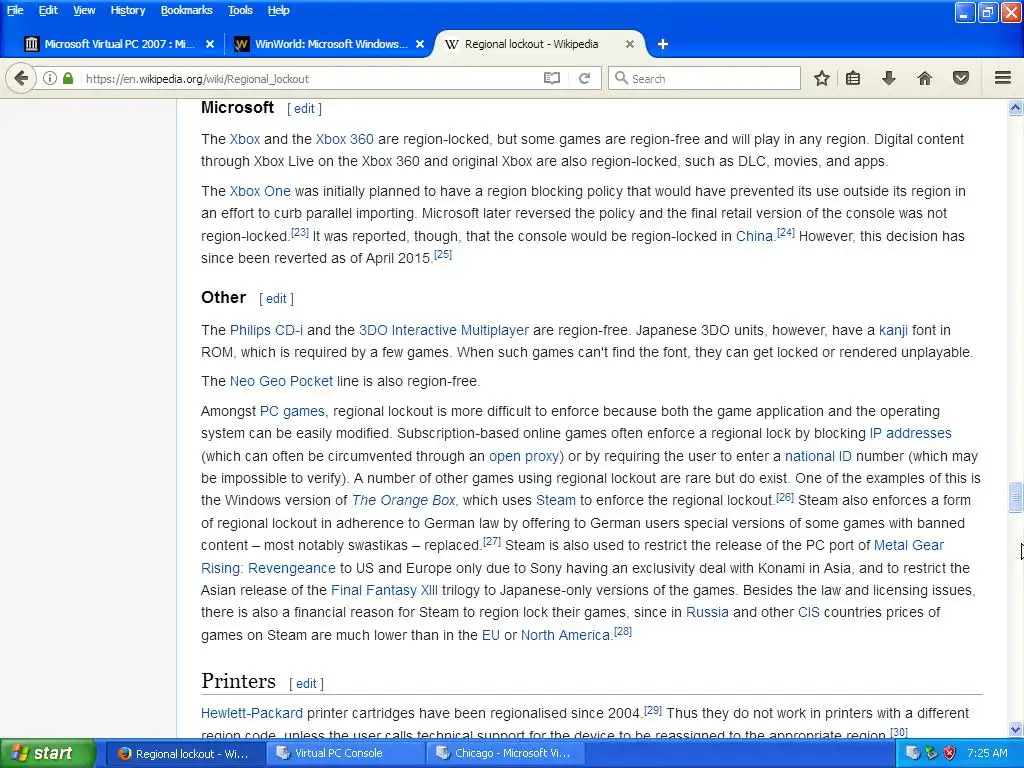The height and width of the screenshot is (768, 1024).
Task: Follow the open proxy link
Action: pos(524,456)
